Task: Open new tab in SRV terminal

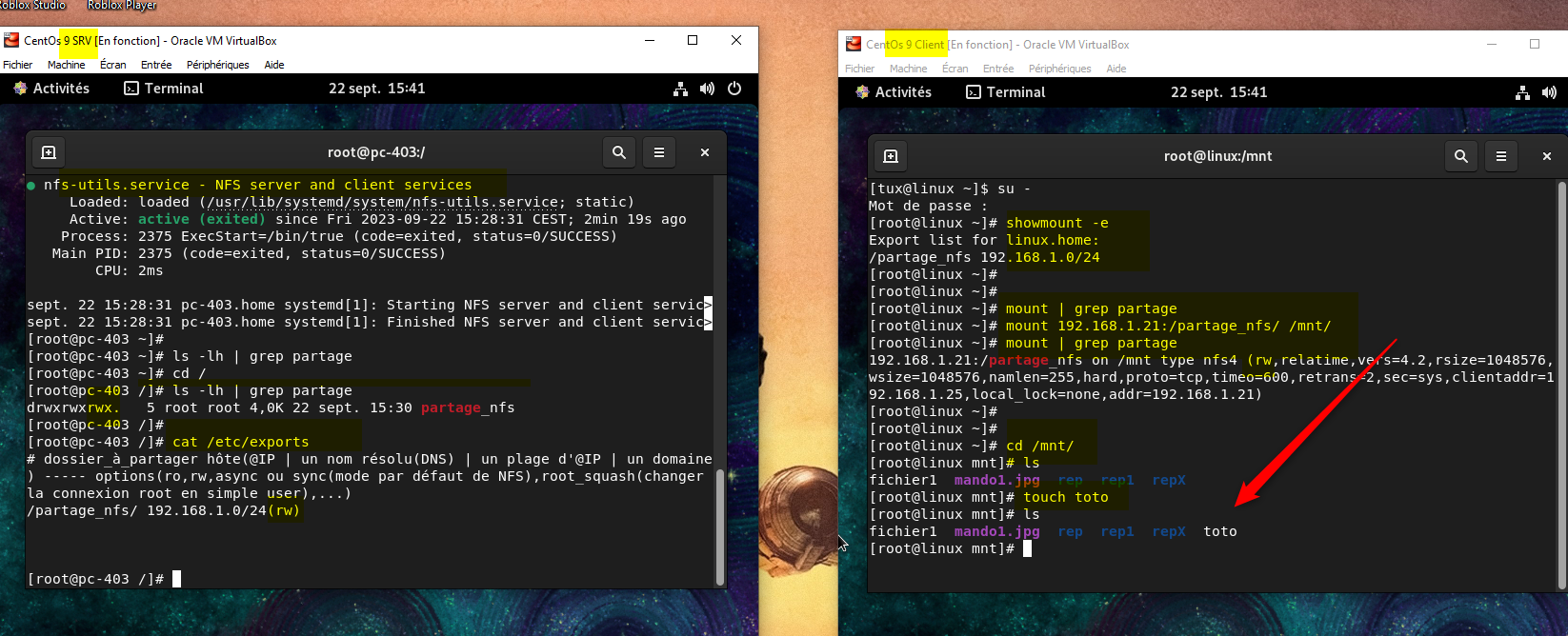Action: 49,152
